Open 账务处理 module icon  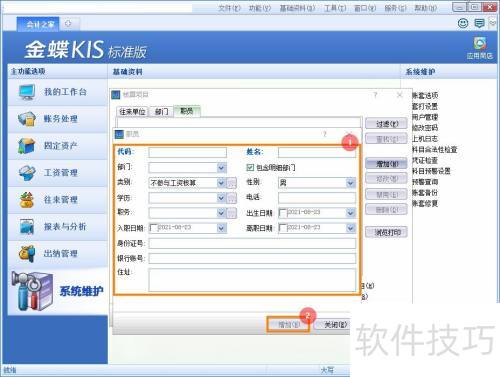(x=27, y=119)
